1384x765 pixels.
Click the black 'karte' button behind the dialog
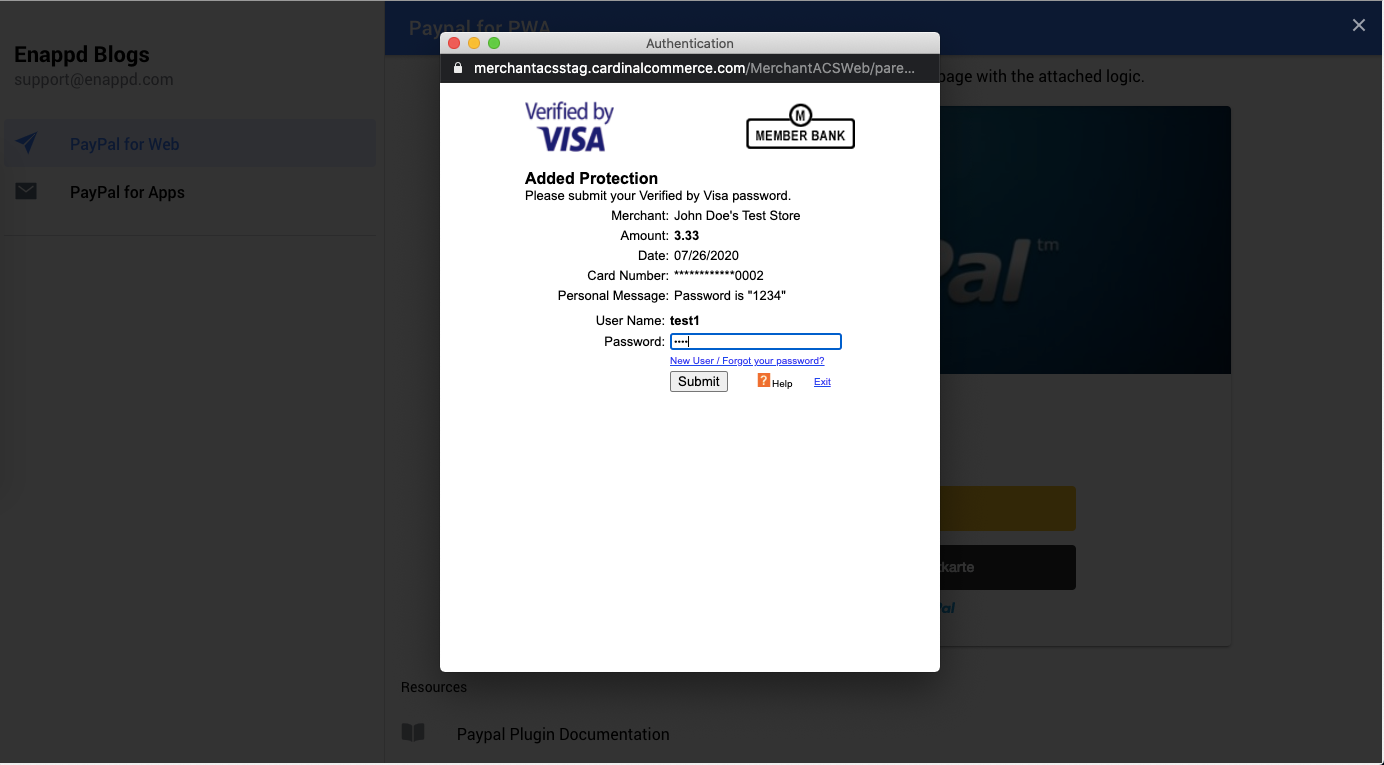click(1008, 567)
